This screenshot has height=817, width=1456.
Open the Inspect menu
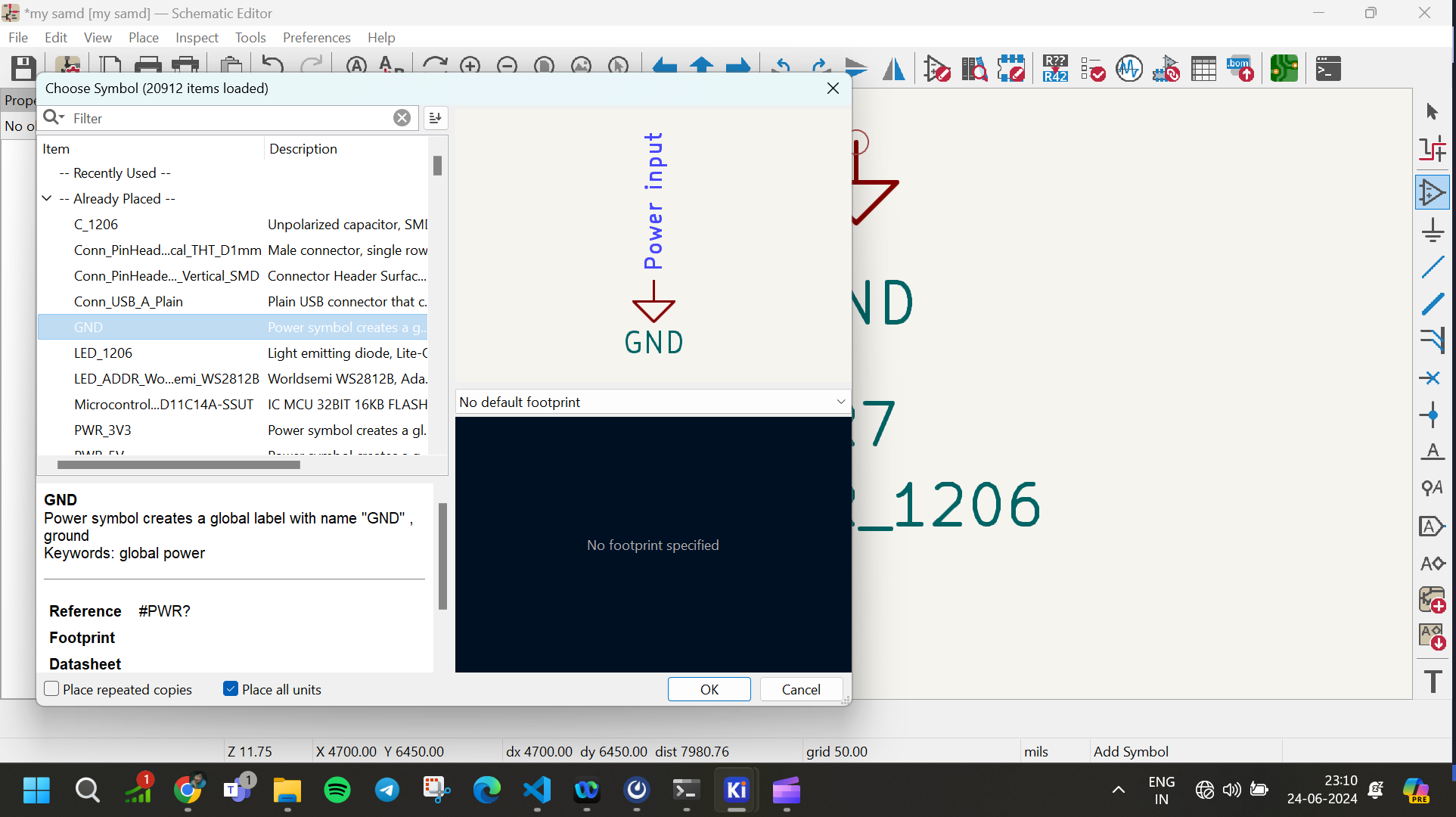pyautogui.click(x=197, y=38)
